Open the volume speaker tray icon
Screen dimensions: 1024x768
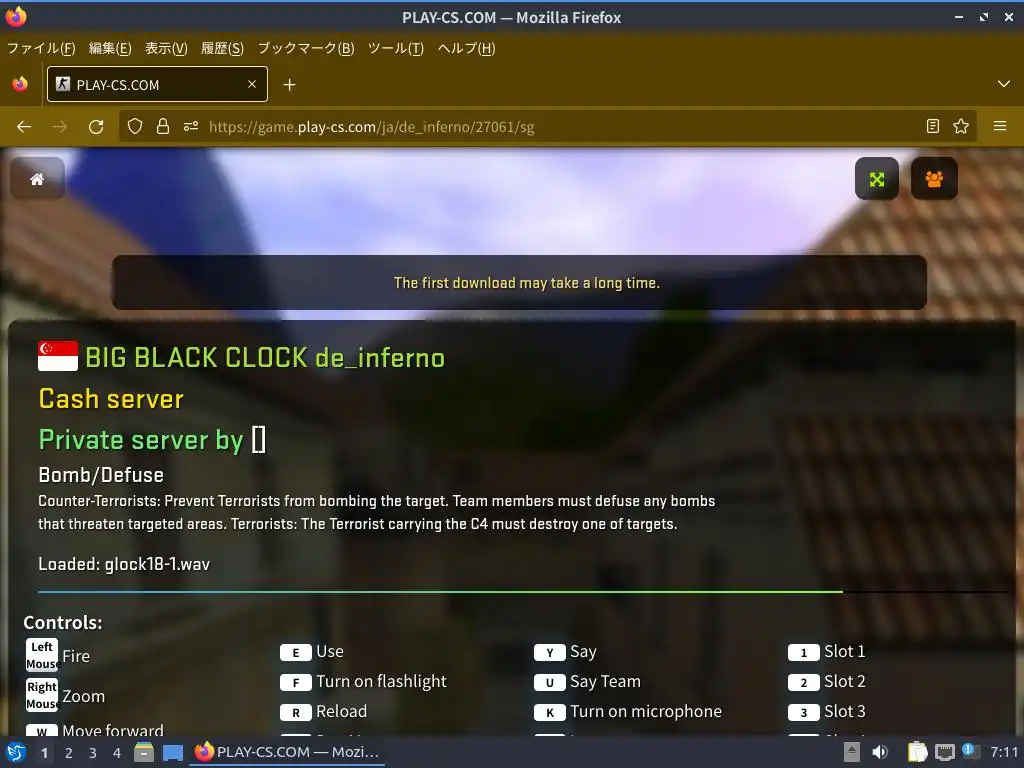(880, 752)
